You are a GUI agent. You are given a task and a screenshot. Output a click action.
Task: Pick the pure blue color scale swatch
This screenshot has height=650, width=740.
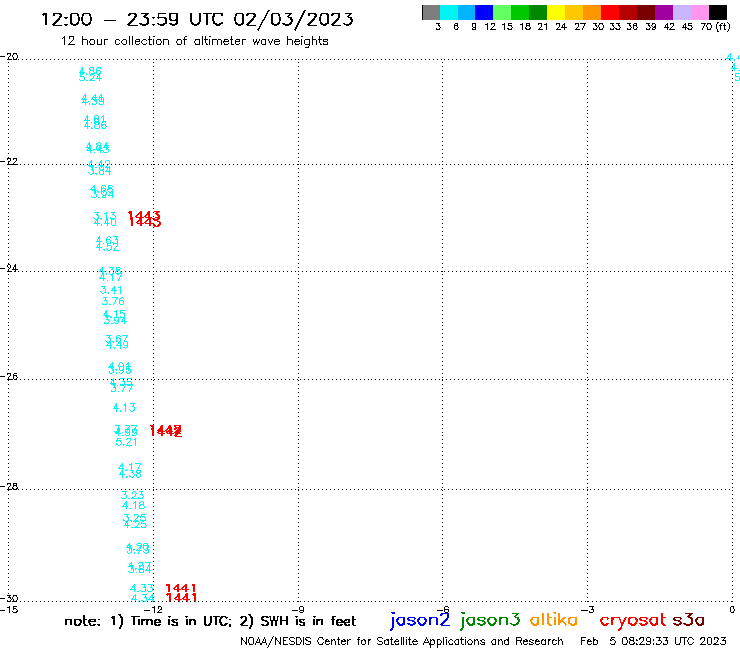pyautogui.click(x=484, y=12)
